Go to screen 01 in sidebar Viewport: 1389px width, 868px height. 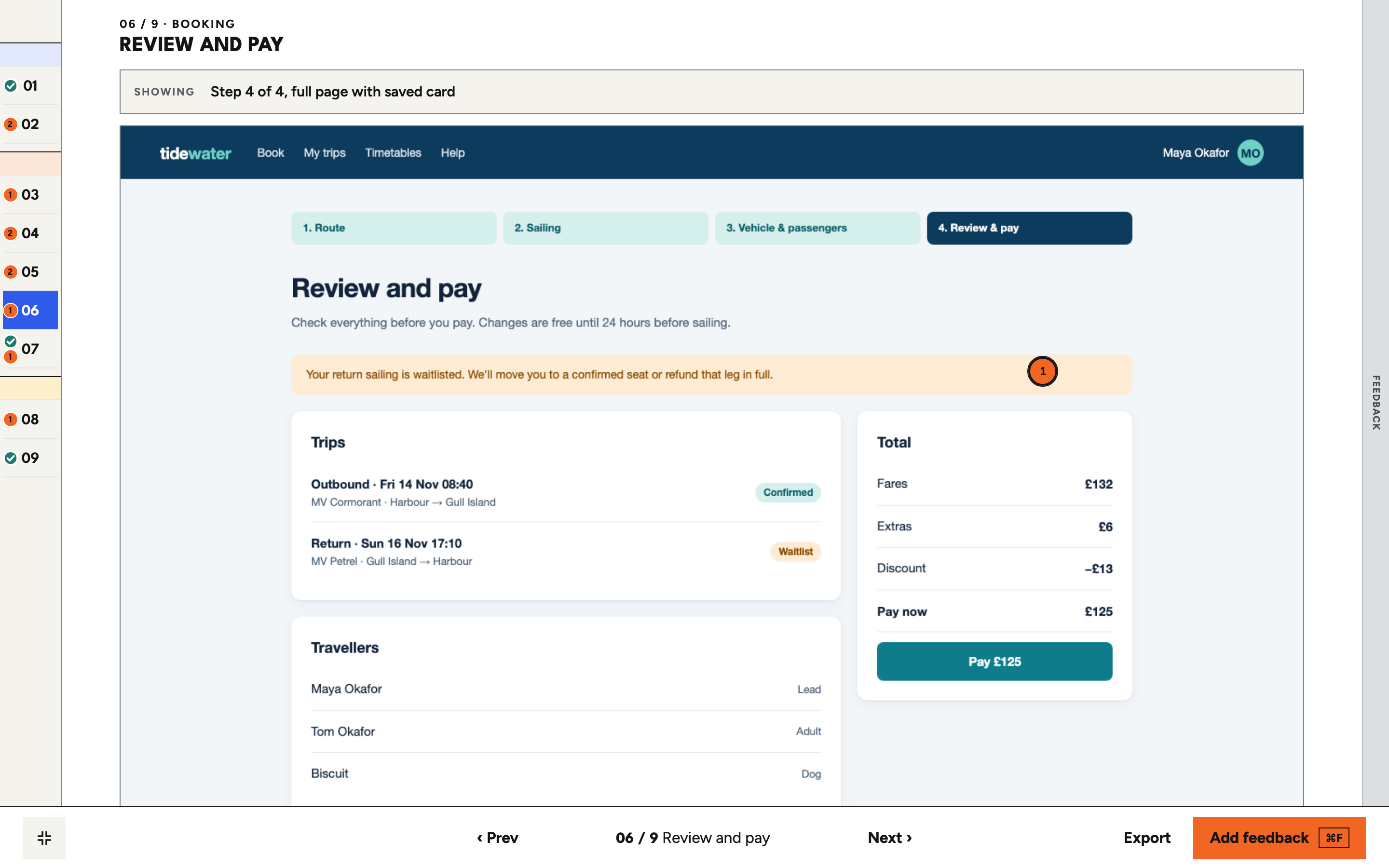coord(30,85)
